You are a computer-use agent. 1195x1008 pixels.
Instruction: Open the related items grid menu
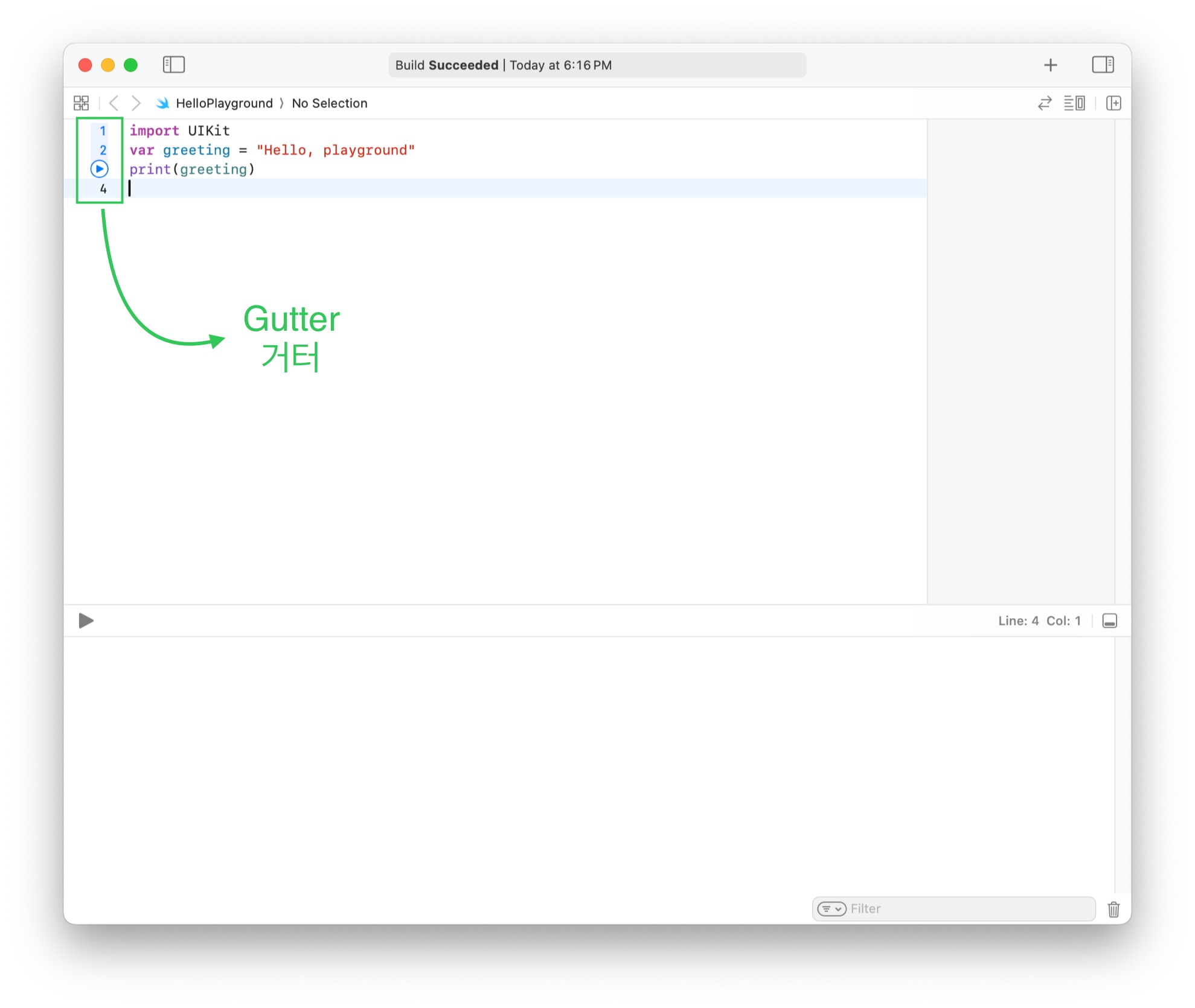(x=81, y=103)
